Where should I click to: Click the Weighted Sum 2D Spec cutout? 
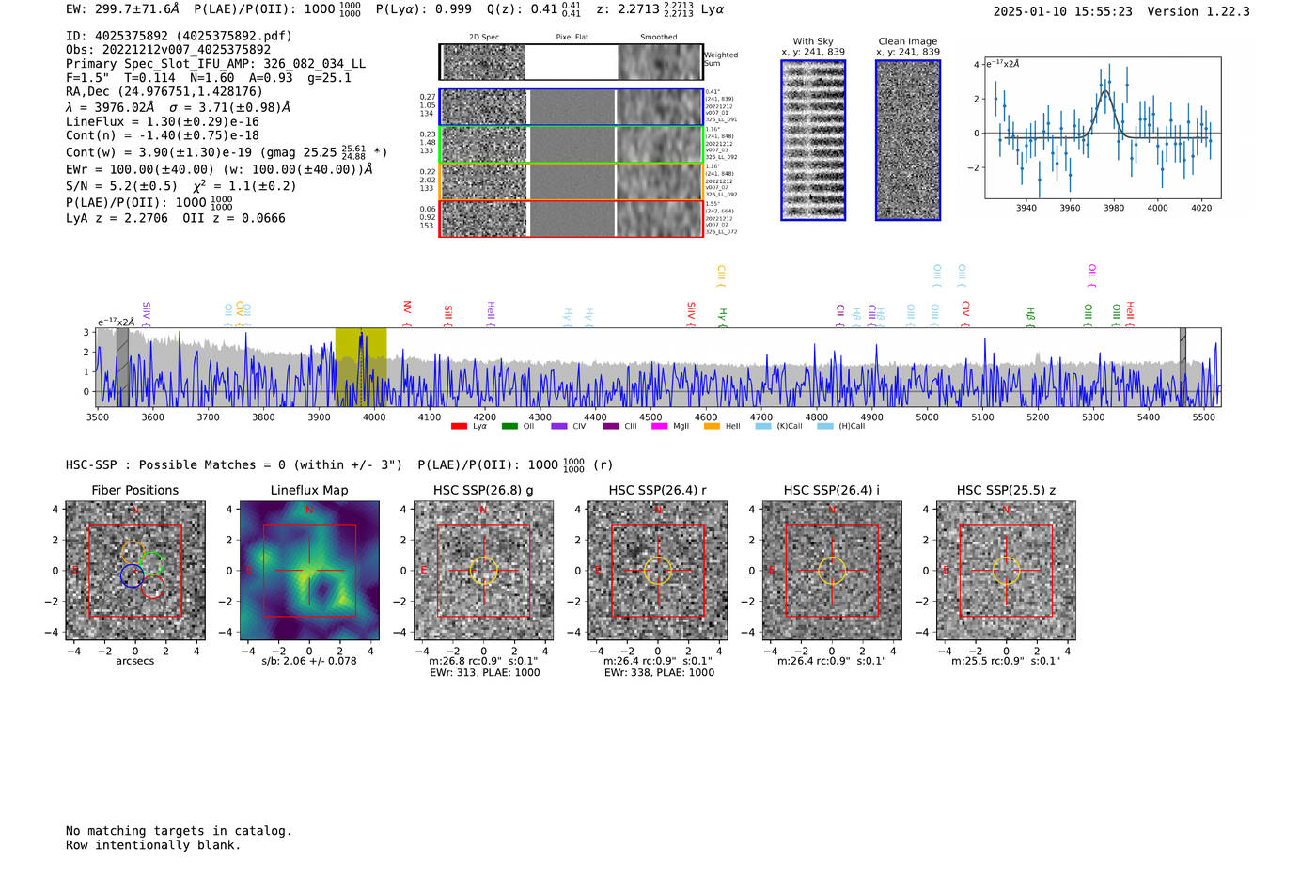(484, 62)
